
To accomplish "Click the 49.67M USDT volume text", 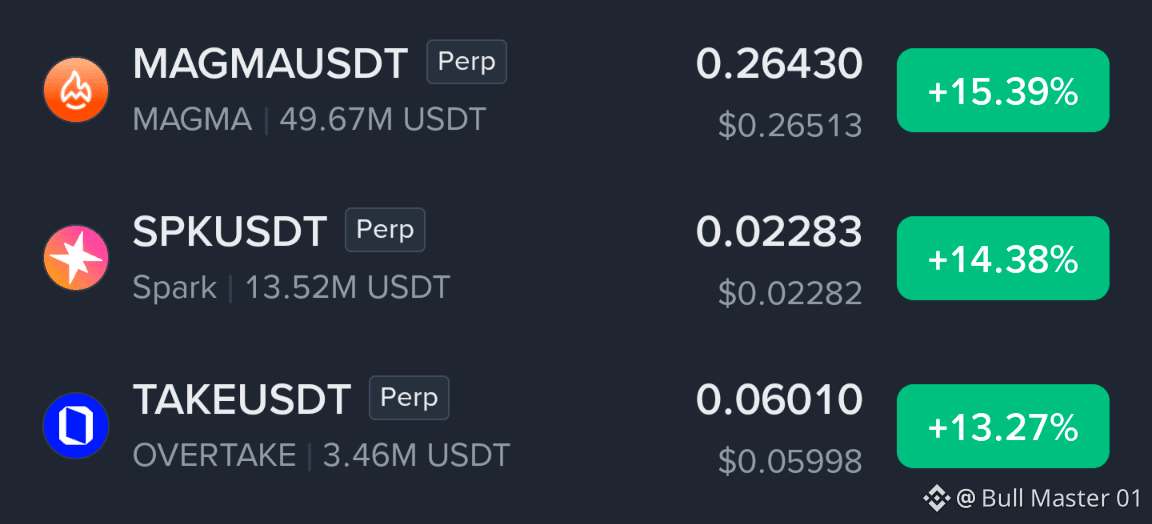I will [x=383, y=119].
